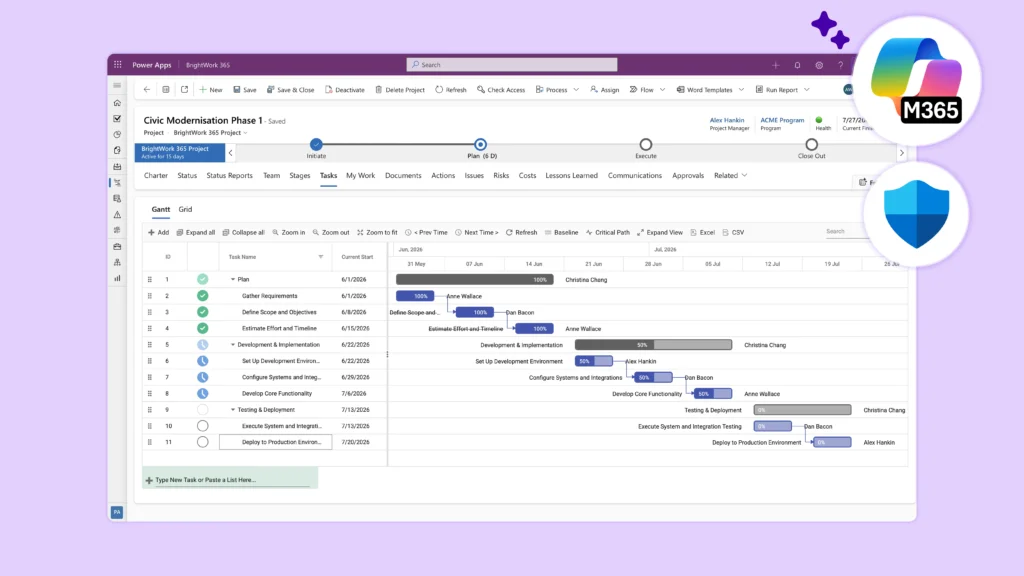Open Word Templates dropdown
The height and width of the screenshot is (576, 1024).
pyautogui.click(x=741, y=89)
